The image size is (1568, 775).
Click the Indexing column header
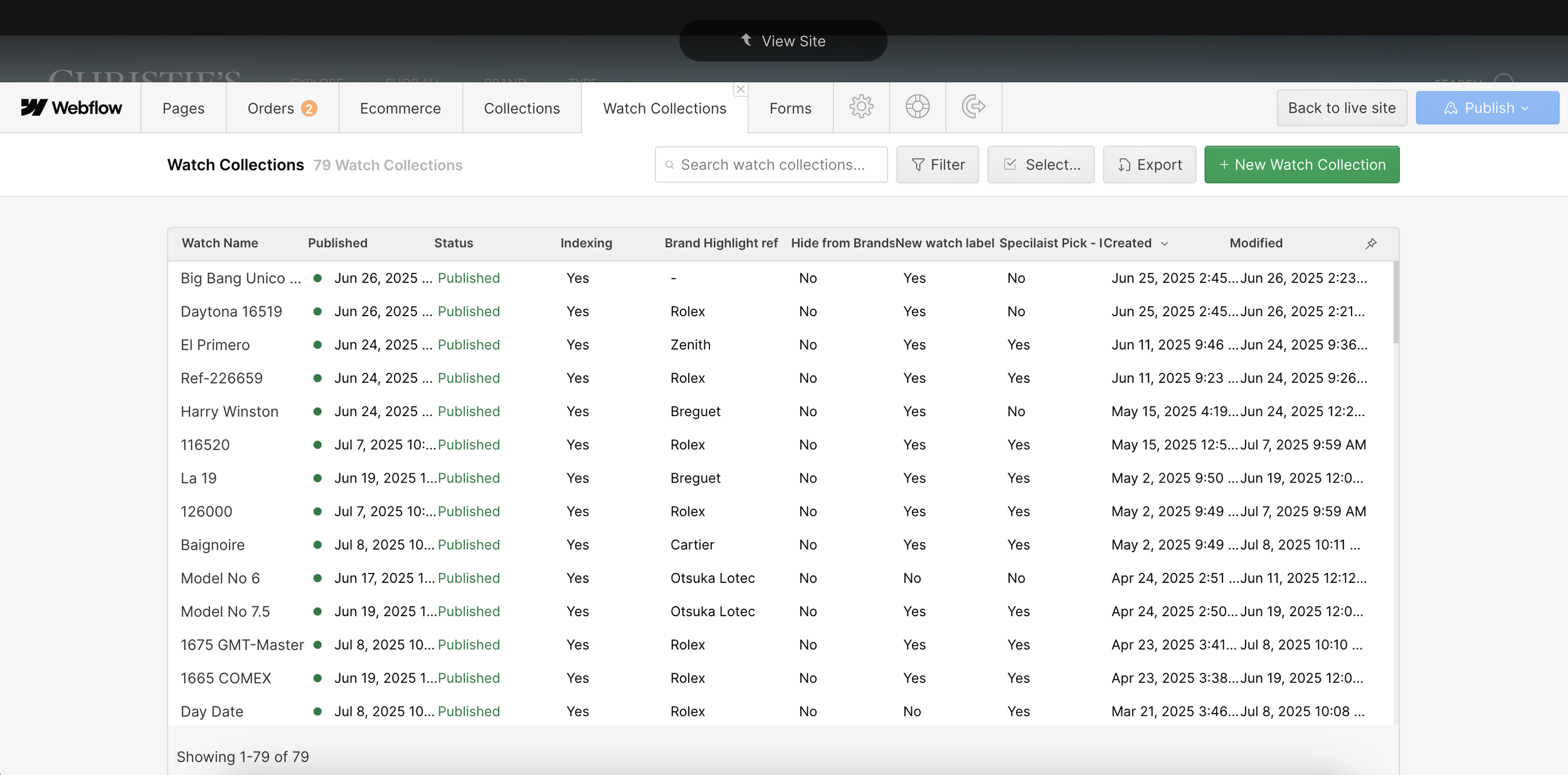tap(586, 243)
